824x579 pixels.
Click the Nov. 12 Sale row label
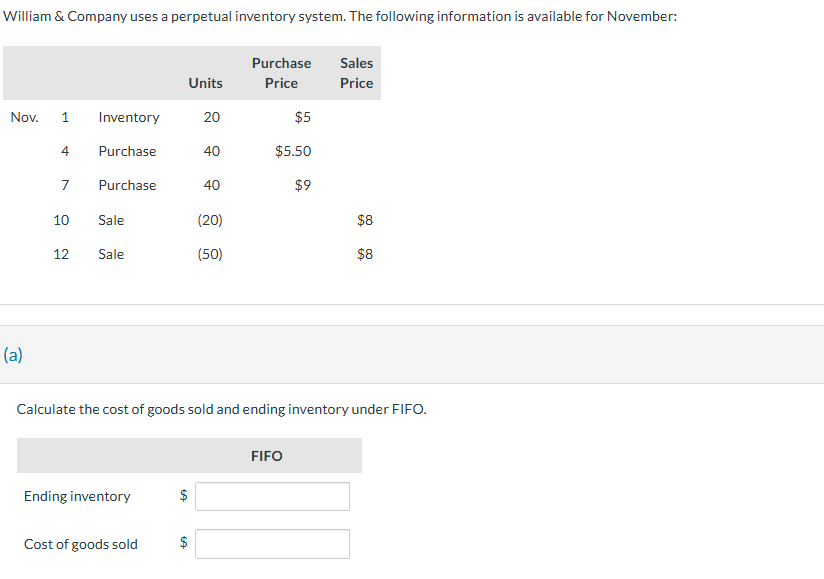click(111, 254)
